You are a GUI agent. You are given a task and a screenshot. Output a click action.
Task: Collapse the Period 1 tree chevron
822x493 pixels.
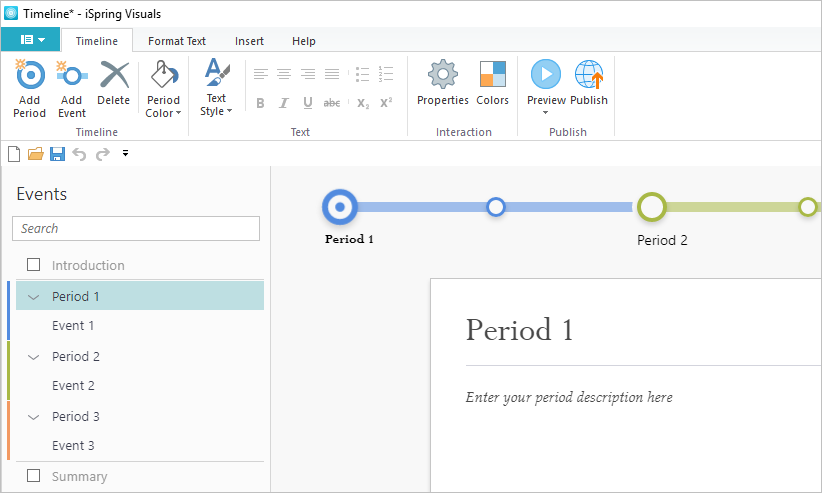pos(34,297)
